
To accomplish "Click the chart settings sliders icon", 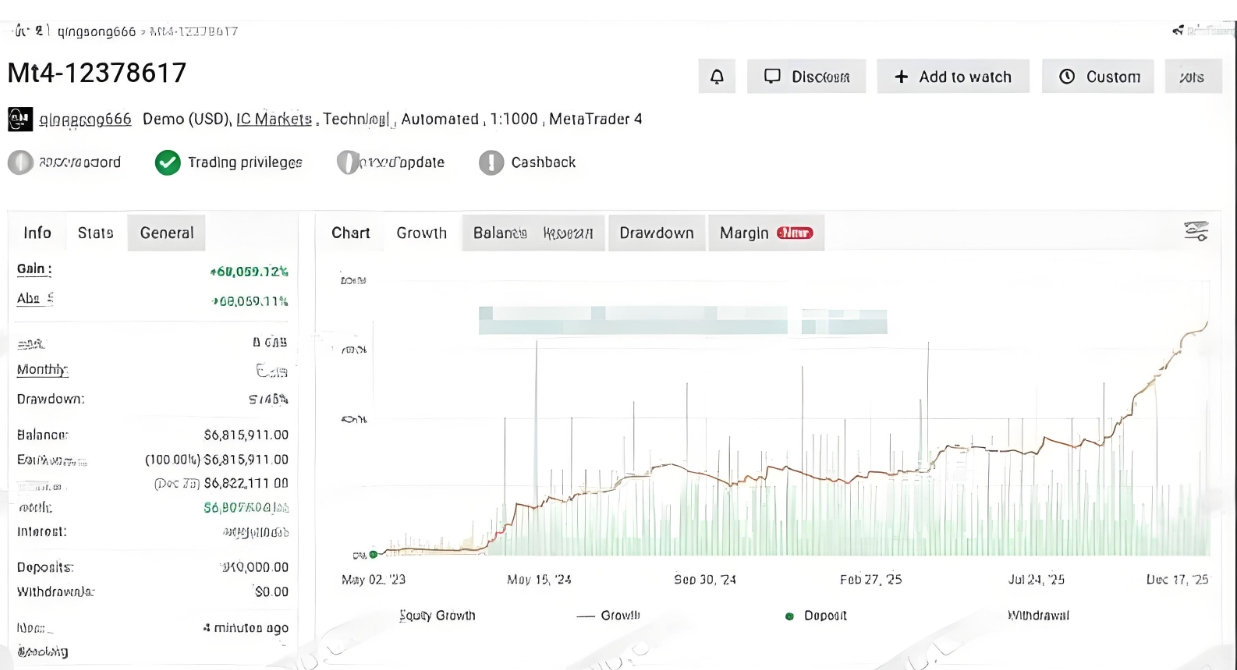I will click(x=1196, y=232).
